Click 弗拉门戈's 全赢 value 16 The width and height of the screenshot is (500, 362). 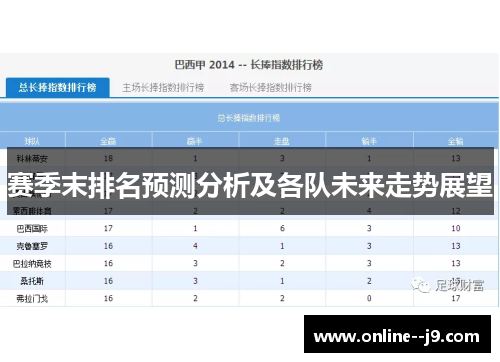click(x=108, y=298)
